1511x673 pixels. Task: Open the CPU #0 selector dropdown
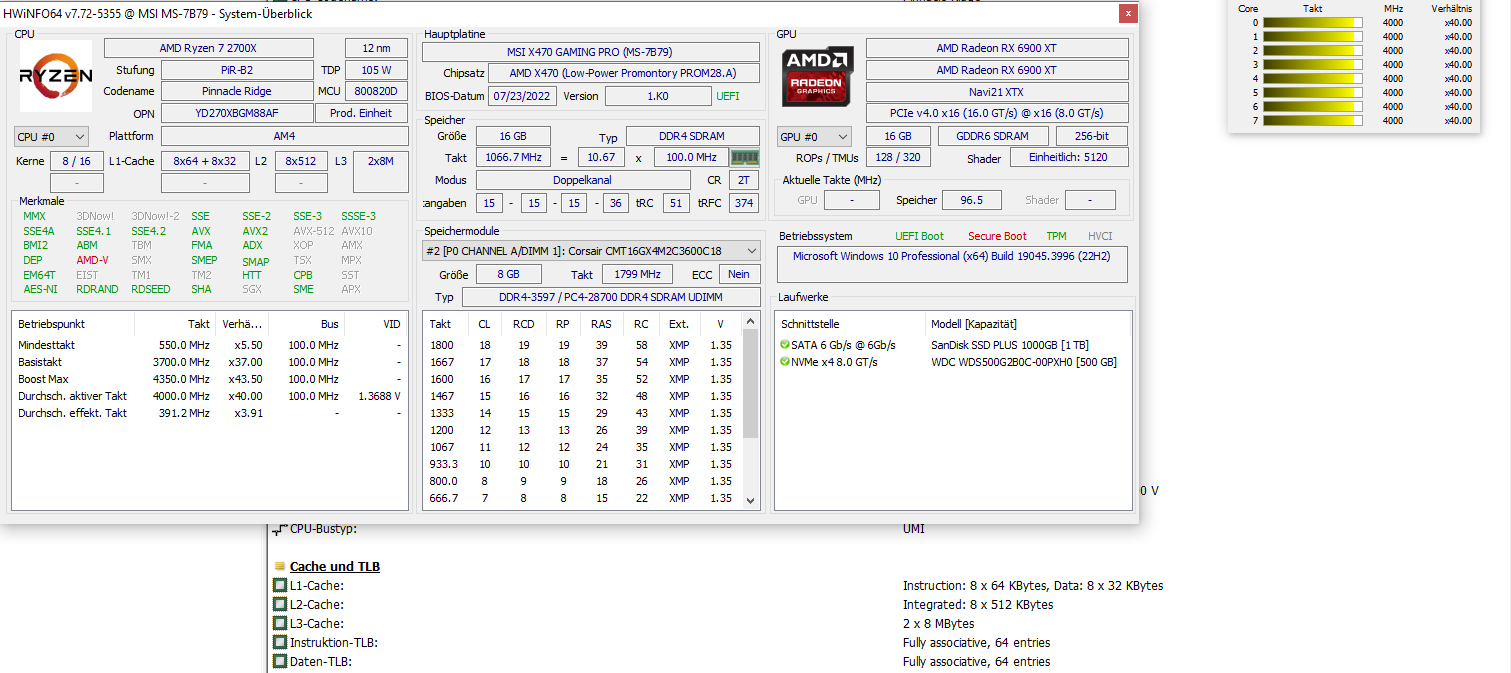[x=51, y=136]
